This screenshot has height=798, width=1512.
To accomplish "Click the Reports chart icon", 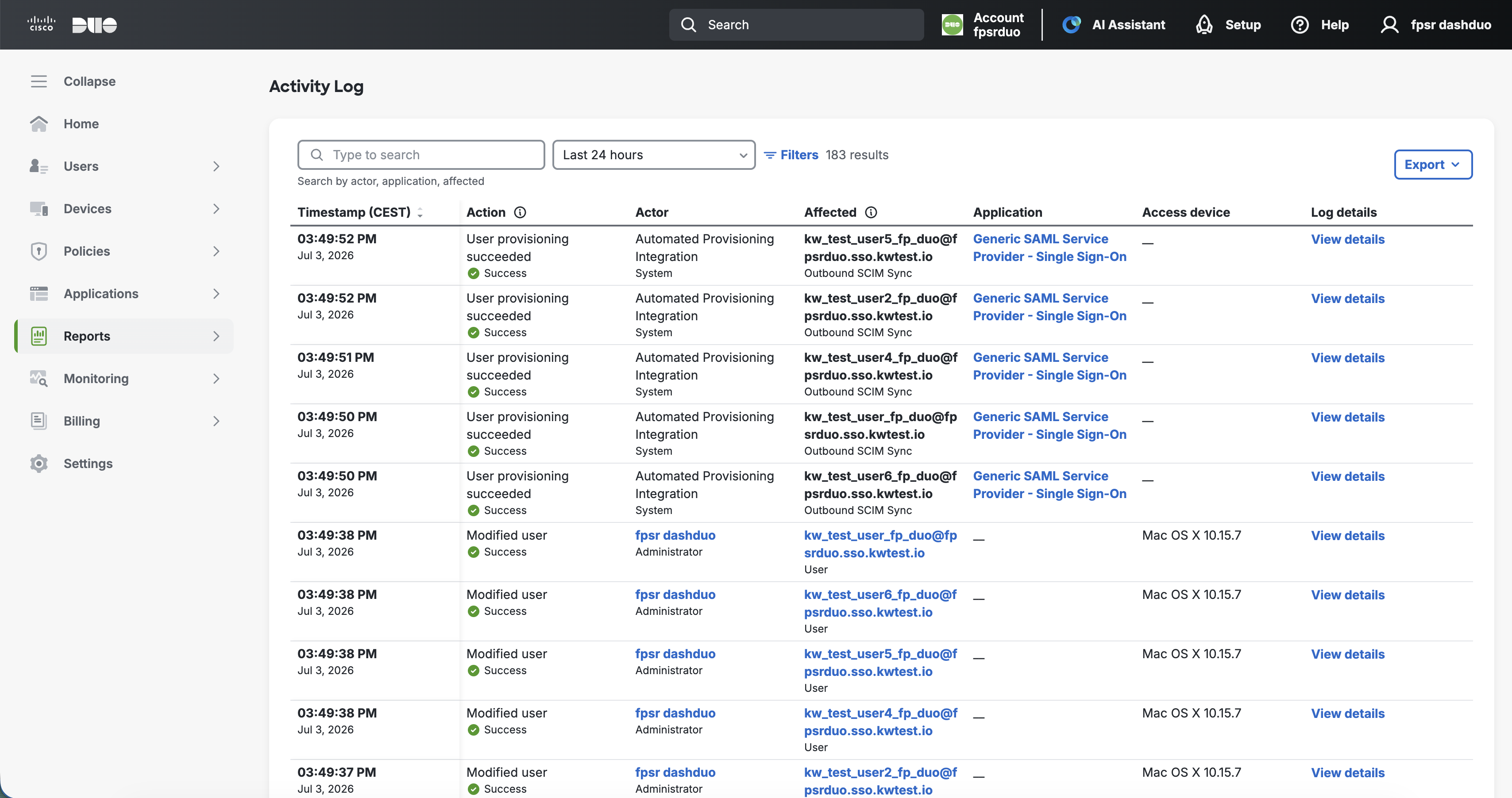I will click(x=39, y=336).
